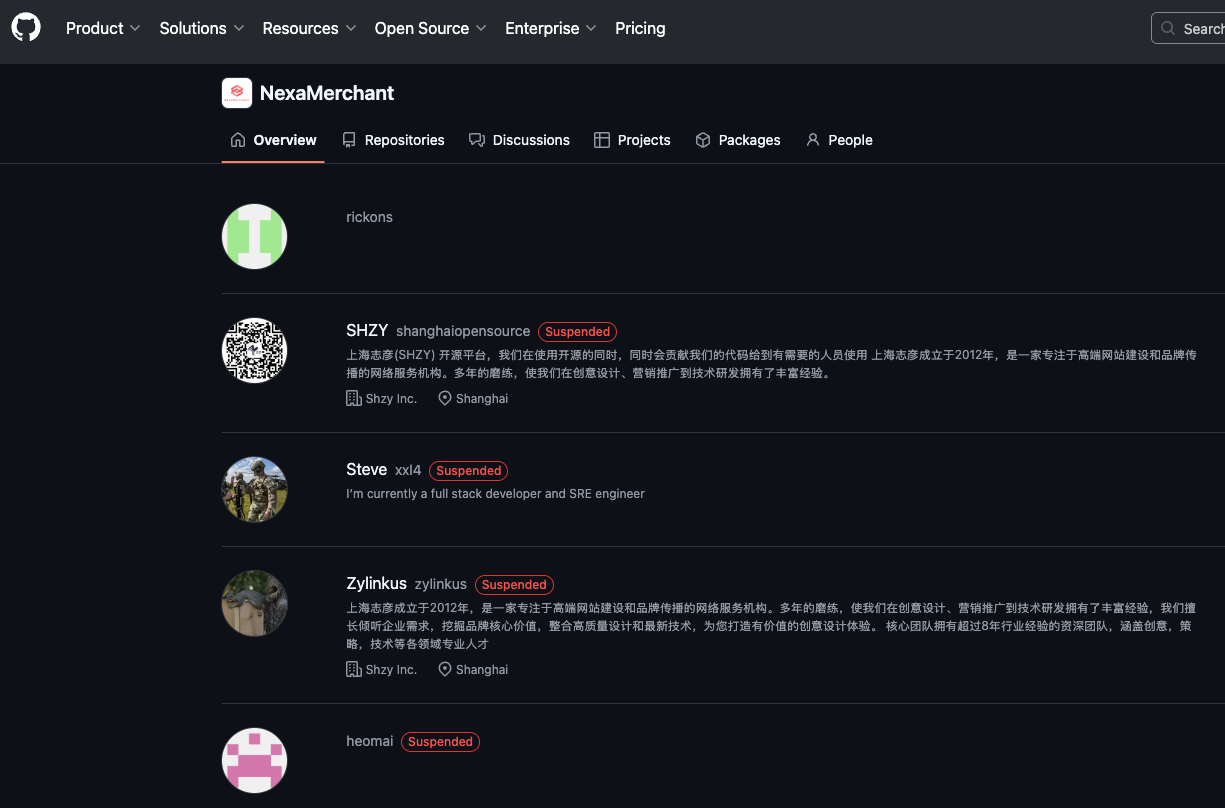Go to the Pricing page
The width and height of the screenshot is (1225, 808).
(640, 28)
